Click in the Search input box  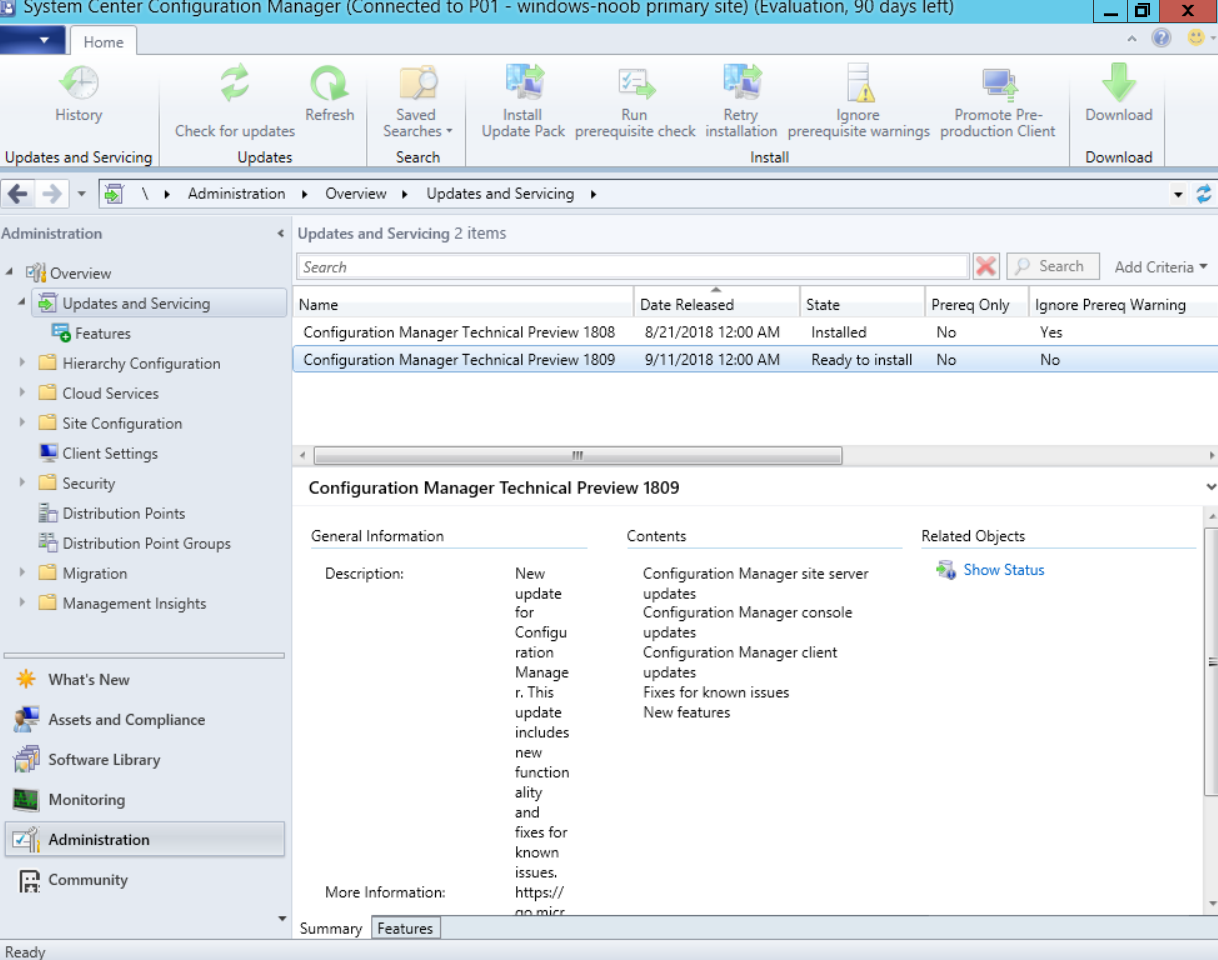tap(632, 267)
